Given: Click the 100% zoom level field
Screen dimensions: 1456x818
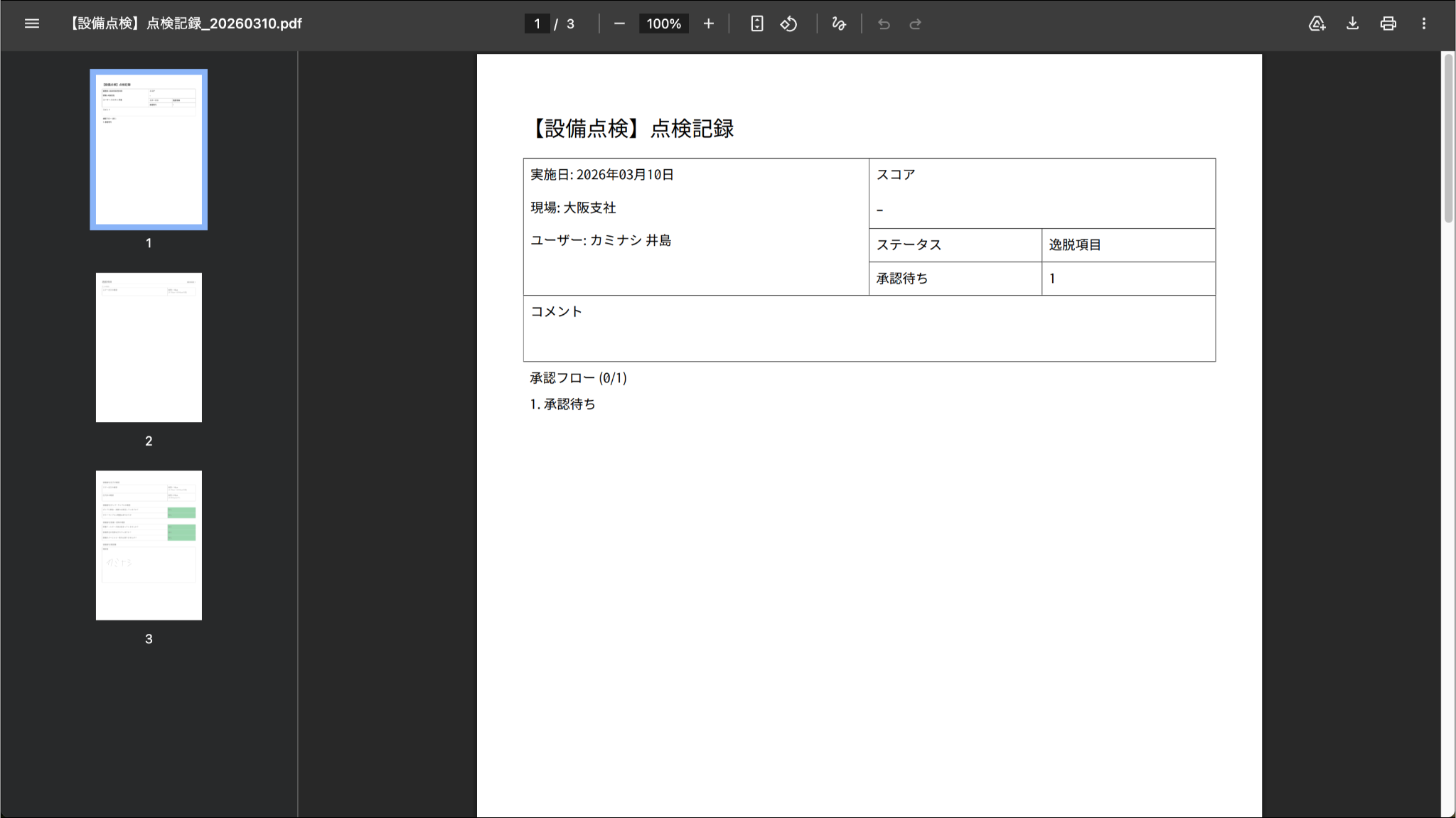Looking at the screenshot, I should (x=663, y=23).
